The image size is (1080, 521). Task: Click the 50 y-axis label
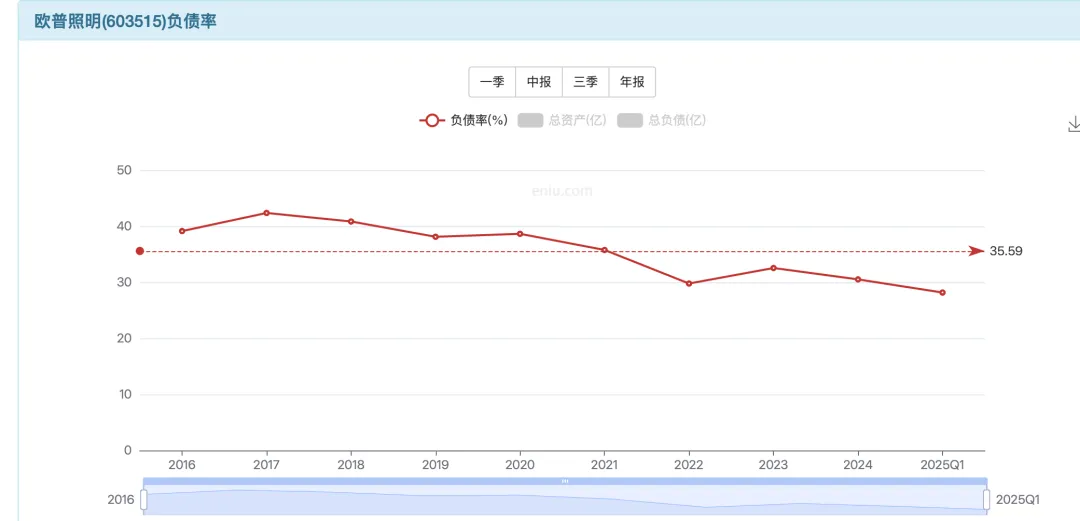point(125,170)
